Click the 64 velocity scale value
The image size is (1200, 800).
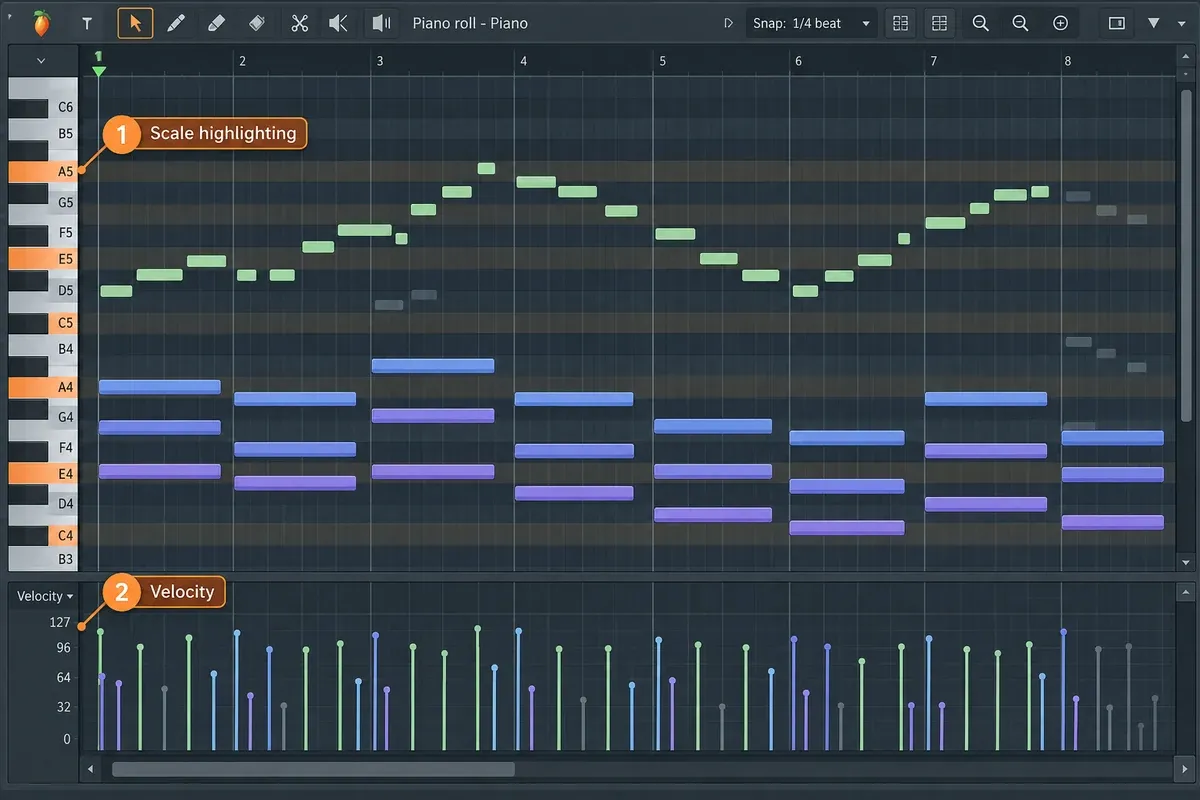pyautogui.click(x=63, y=677)
